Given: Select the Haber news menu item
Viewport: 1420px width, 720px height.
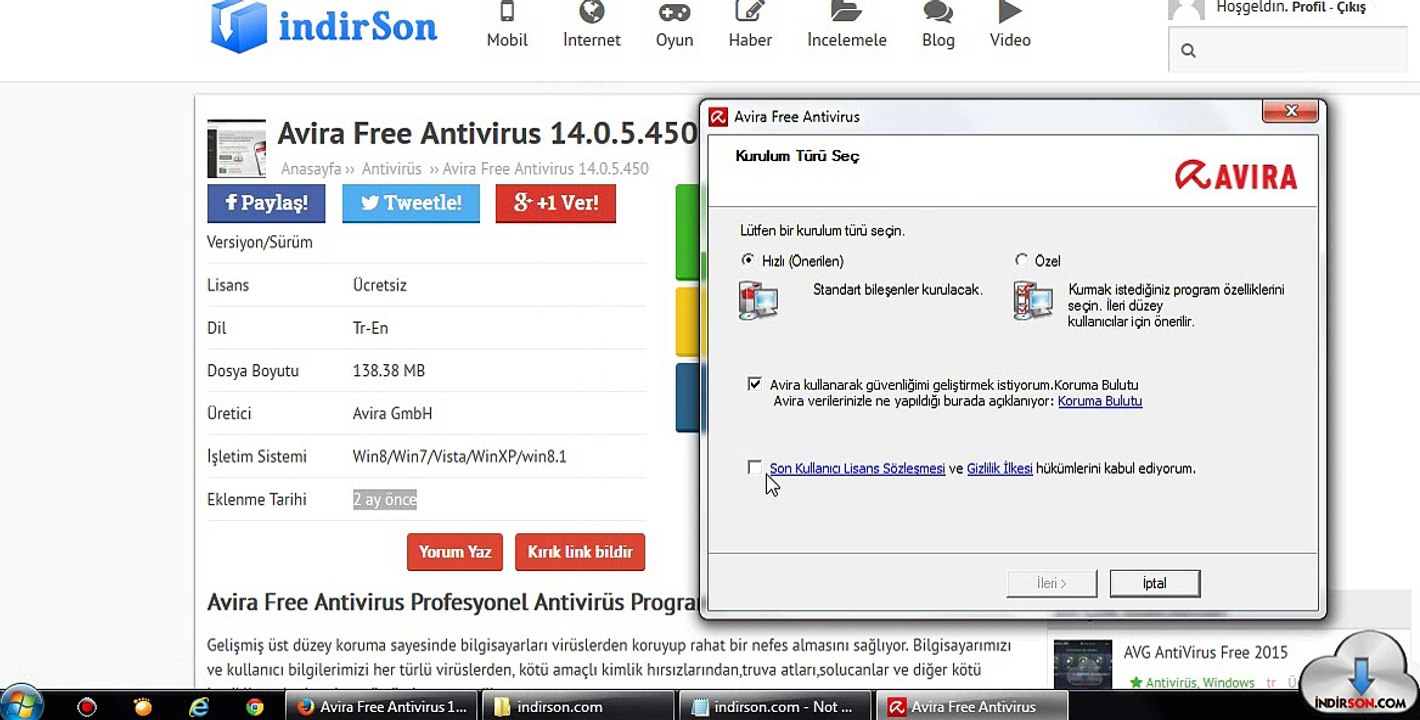Looking at the screenshot, I should [750, 26].
